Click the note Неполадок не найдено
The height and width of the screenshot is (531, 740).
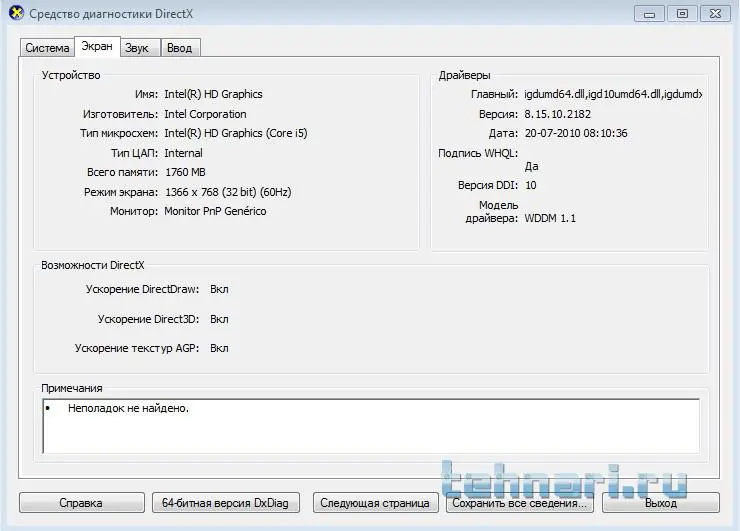(128, 408)
